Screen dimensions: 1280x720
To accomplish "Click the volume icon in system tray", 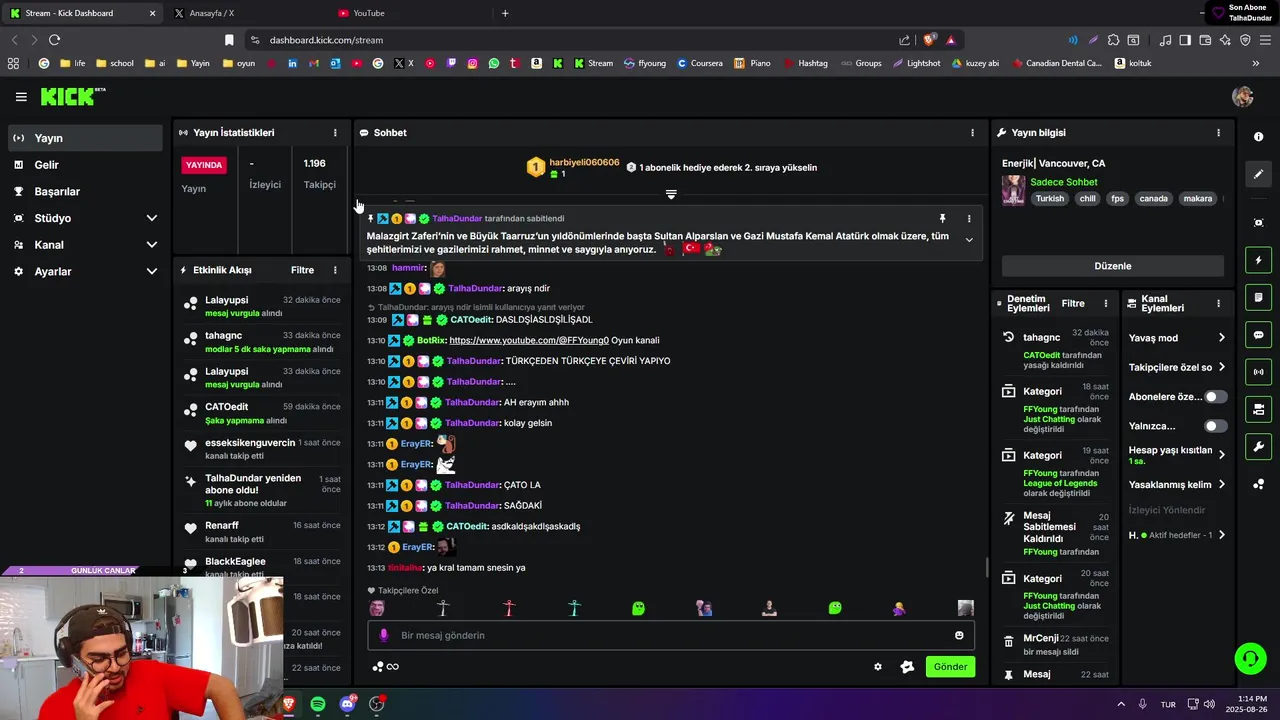I will coord(1209,704).
